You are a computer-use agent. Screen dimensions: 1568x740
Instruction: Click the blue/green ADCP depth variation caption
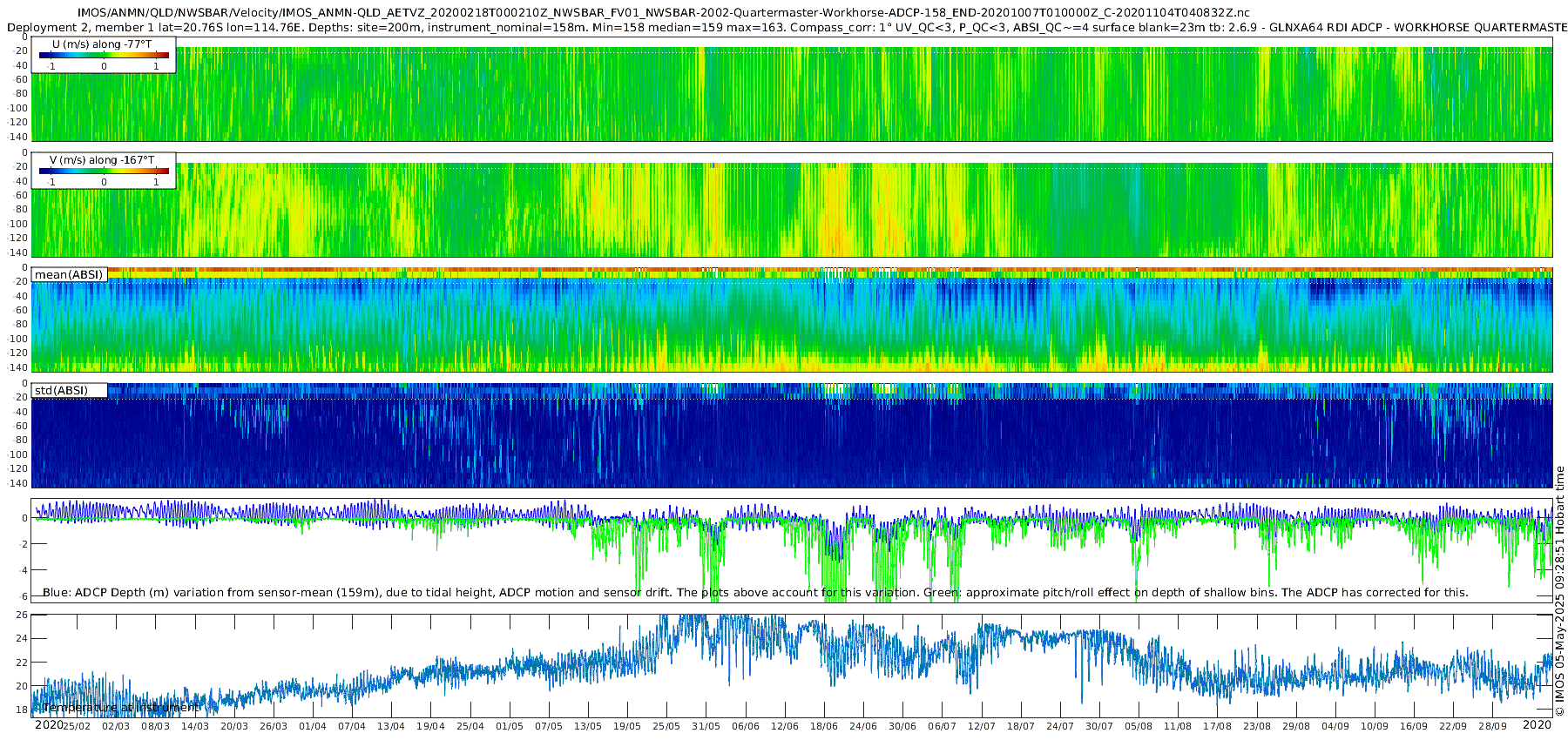(755, 592)
